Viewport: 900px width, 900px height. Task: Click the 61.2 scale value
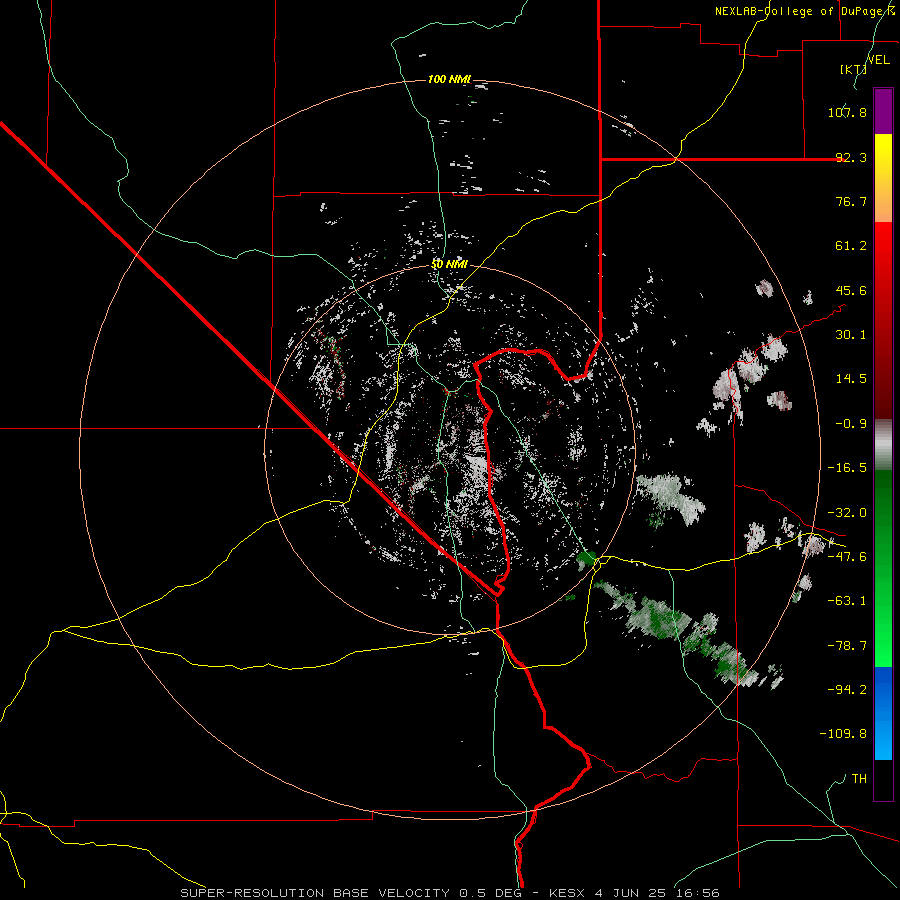[851, 246]
